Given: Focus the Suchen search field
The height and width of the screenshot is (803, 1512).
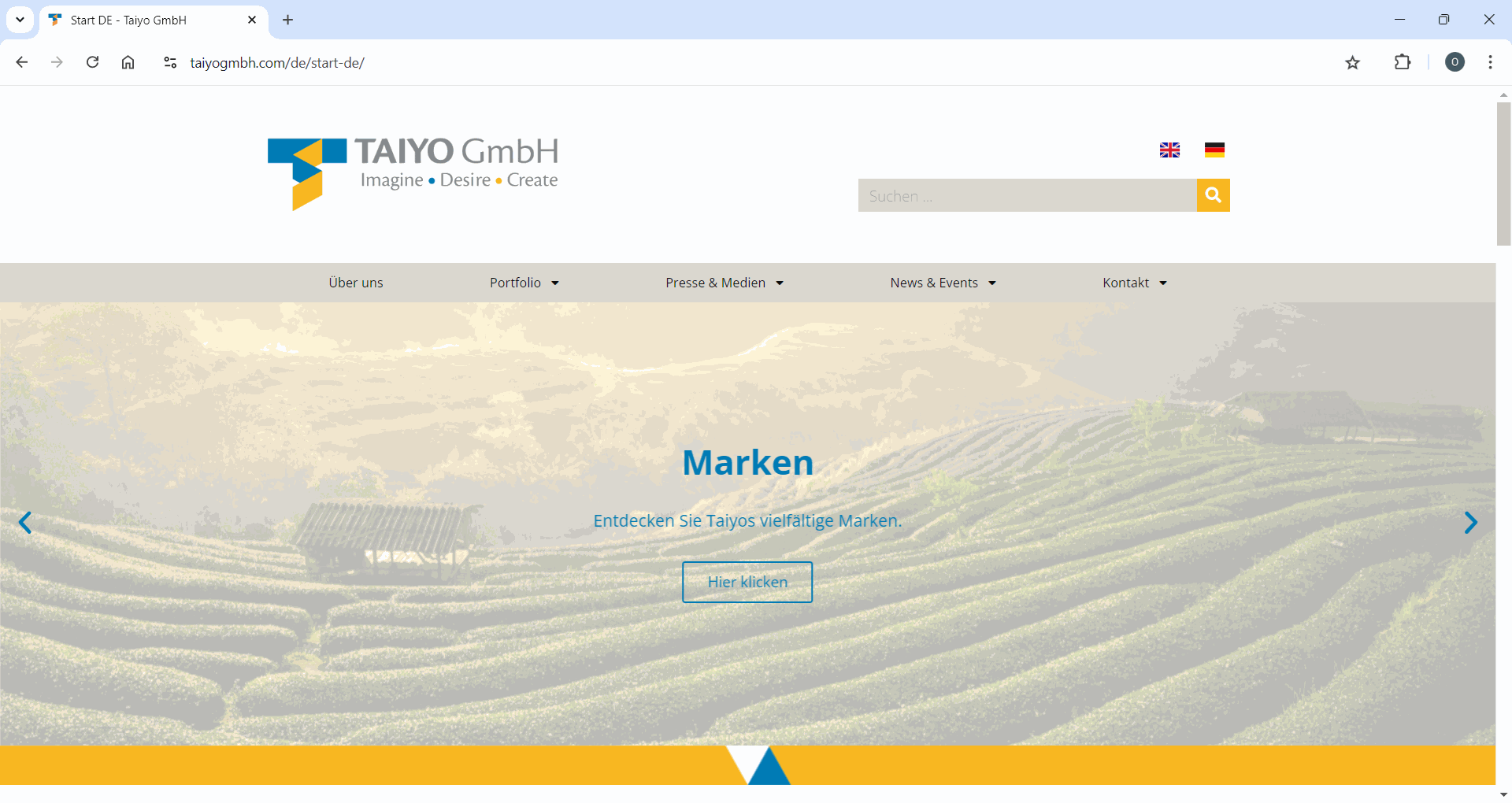Looking at the screenshot, I should click(x=1027, y=195).
